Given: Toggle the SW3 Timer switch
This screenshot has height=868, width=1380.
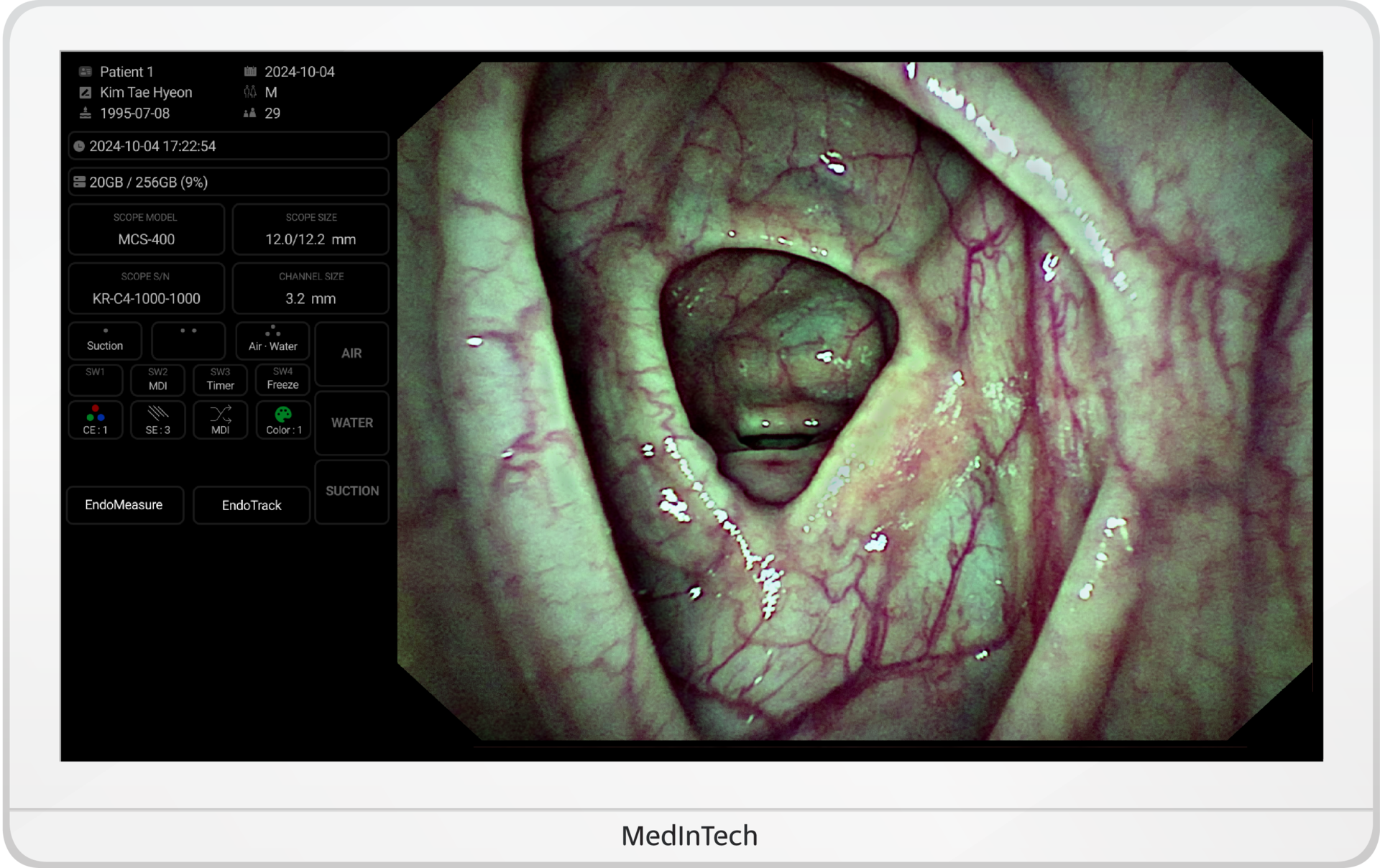Looking at the screenshot, I should coord(220,379).
